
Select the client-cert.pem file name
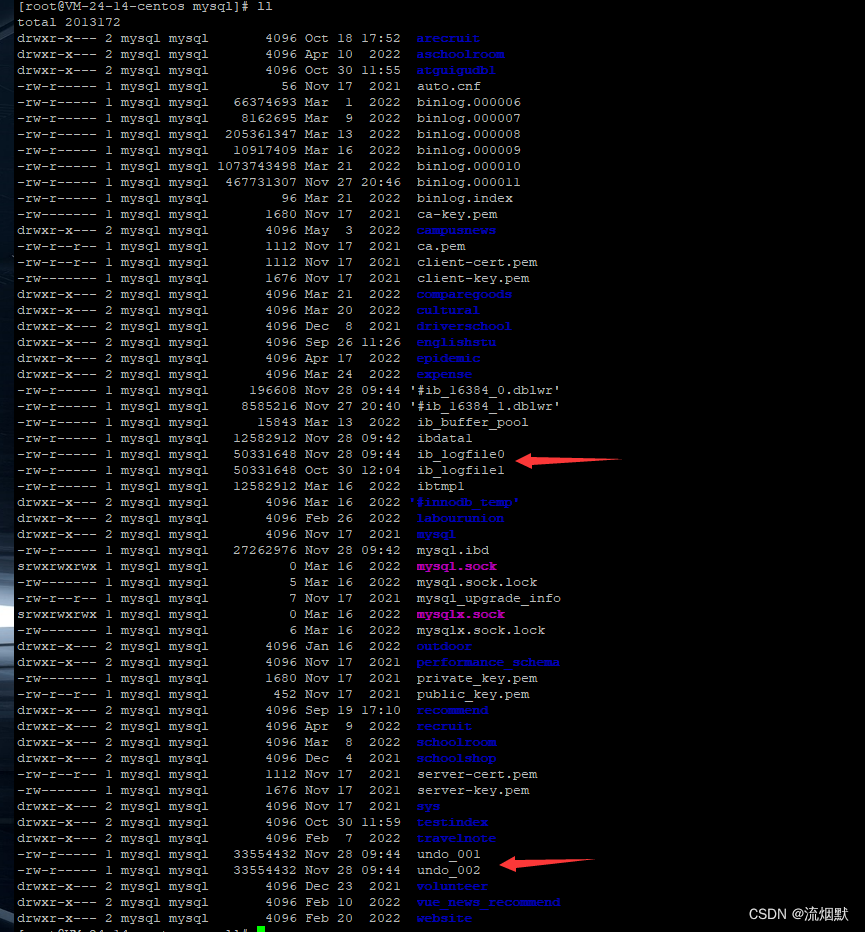coord(477,263)
